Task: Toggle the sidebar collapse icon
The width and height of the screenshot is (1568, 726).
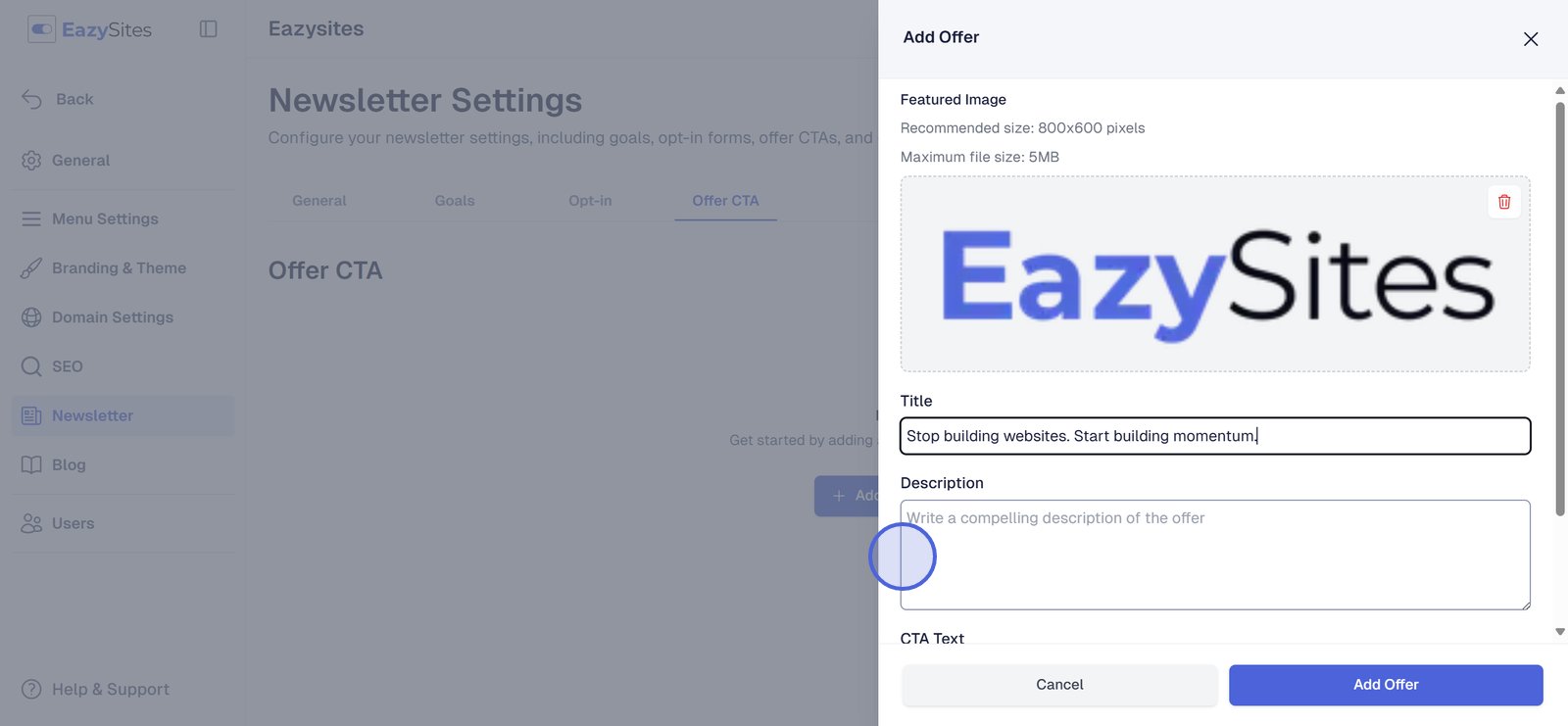Action: point(208,29)
